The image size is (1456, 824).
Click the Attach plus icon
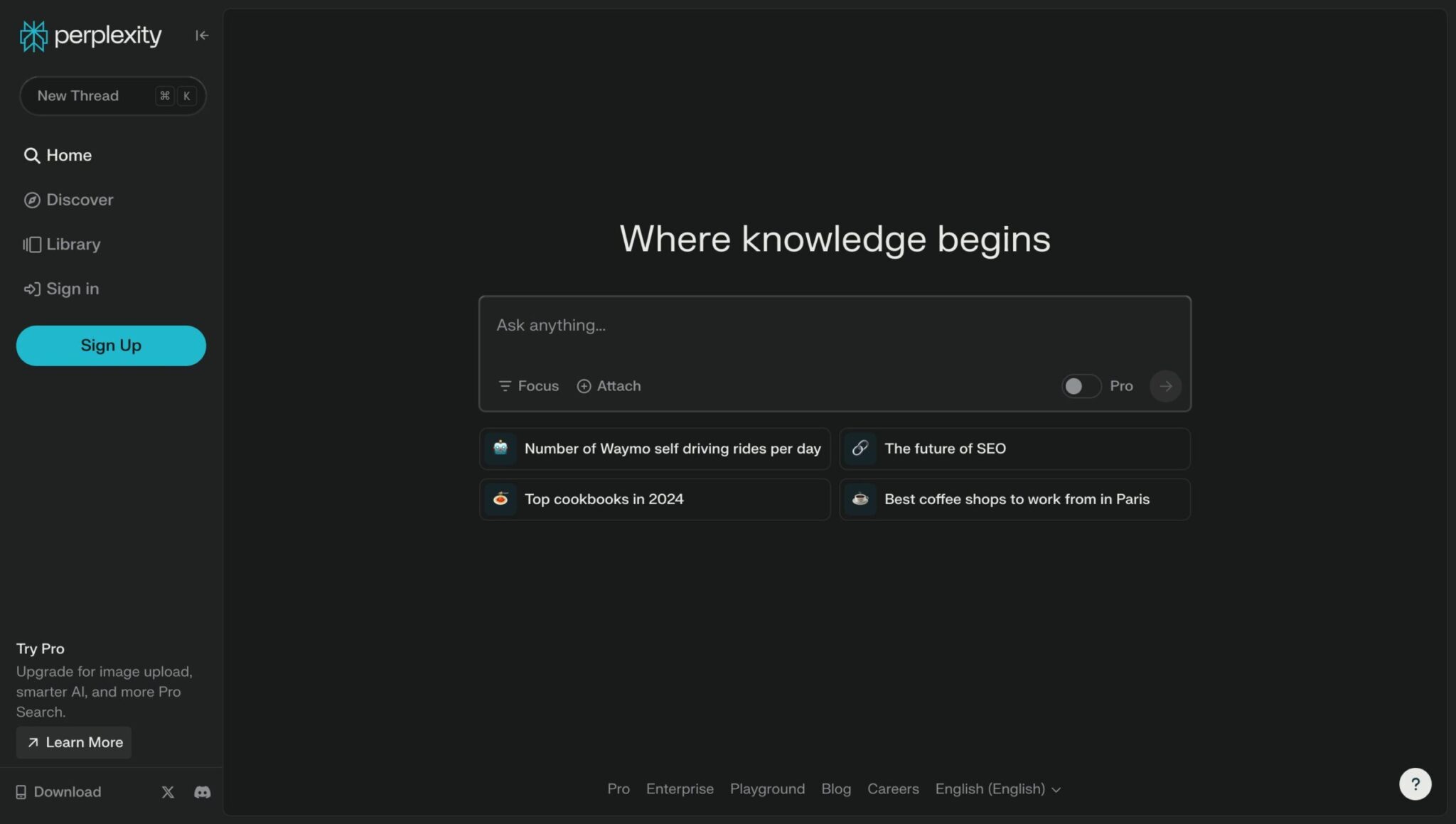tap(584, 386)
